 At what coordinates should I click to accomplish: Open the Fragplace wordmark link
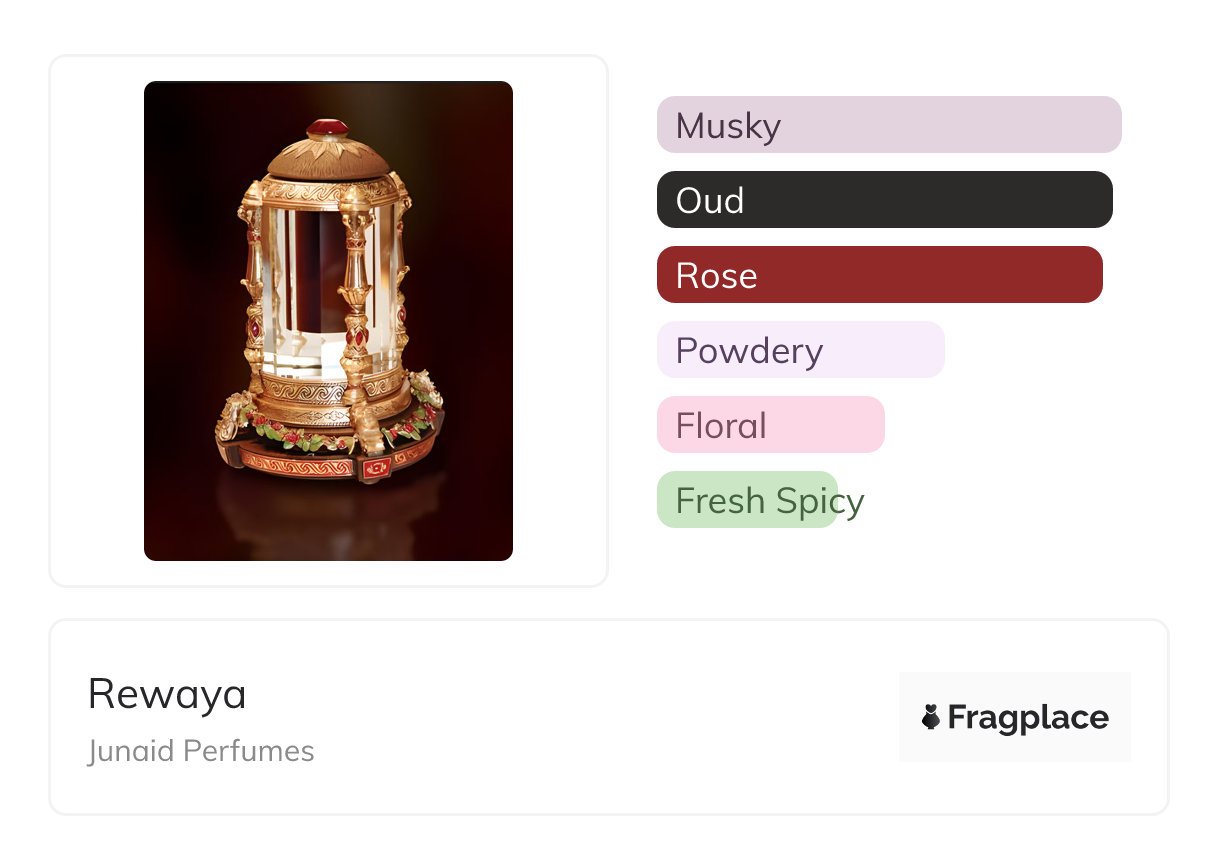point(1028,717)
